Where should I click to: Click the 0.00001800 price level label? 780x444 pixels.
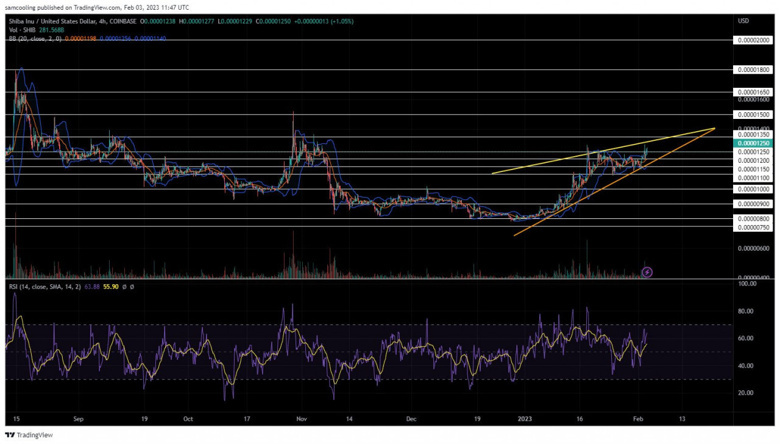point(753,70)
